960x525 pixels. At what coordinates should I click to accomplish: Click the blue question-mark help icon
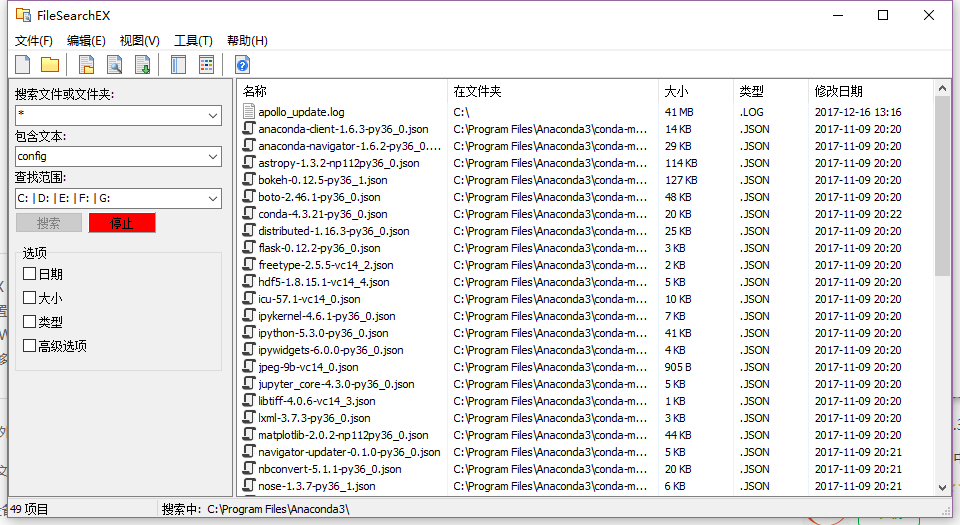(x=242, y=65)
